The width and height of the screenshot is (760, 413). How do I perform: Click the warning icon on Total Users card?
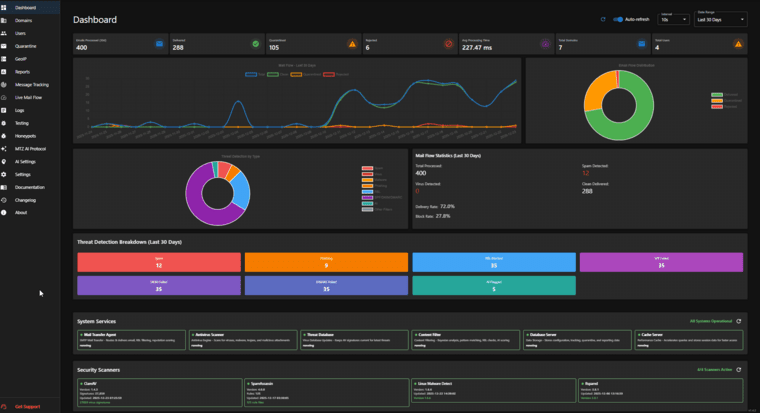click(738, 44)
